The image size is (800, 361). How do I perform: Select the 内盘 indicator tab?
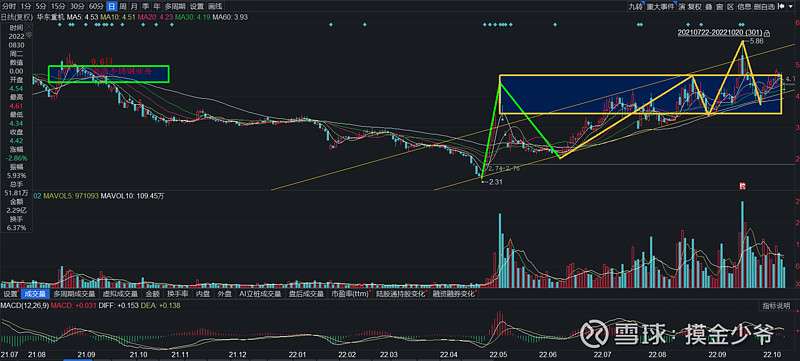203,294
